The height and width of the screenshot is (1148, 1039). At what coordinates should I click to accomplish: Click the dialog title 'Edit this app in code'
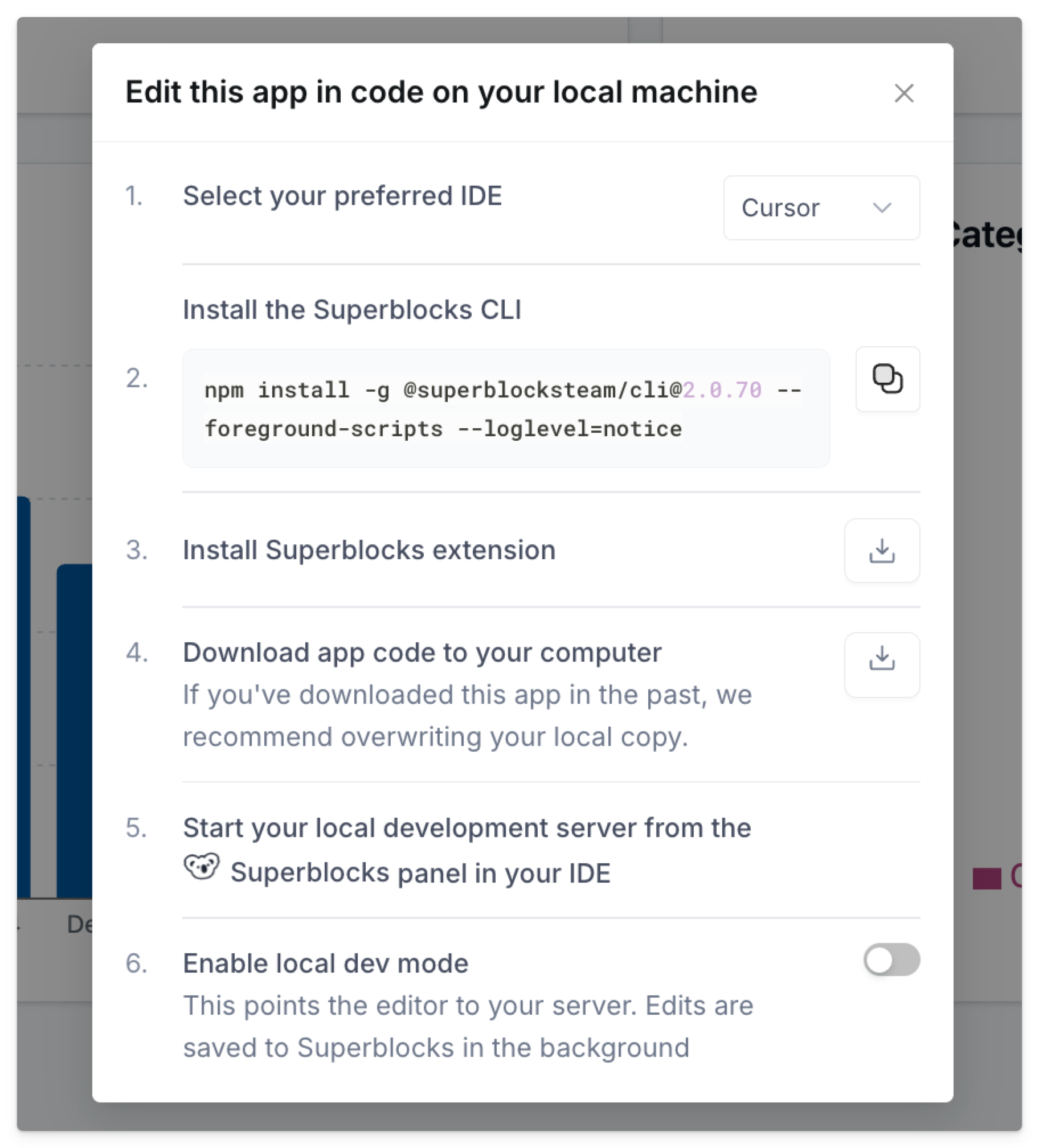441,92
